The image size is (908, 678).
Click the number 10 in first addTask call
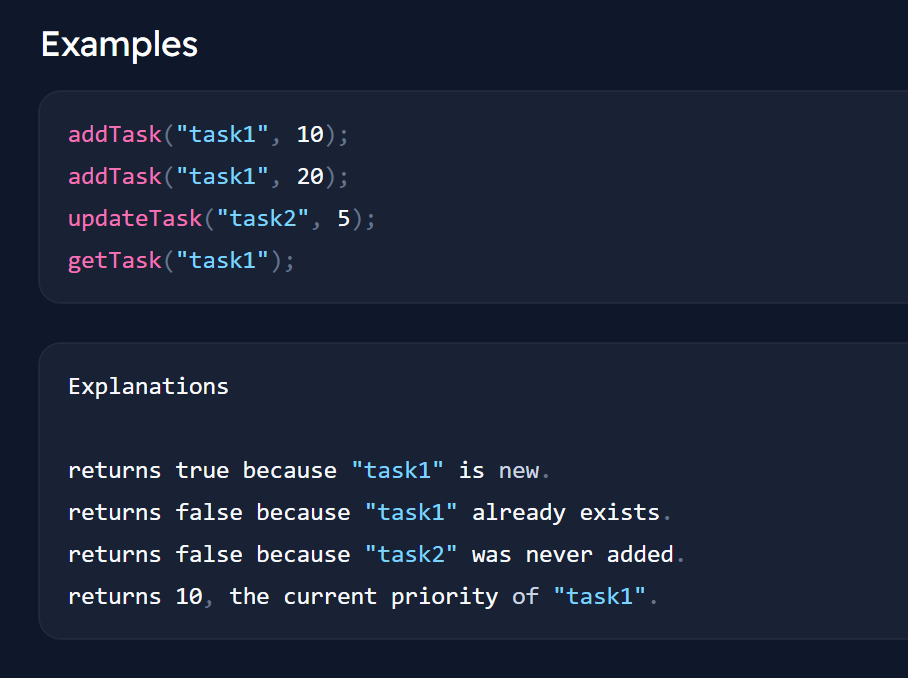310,134
